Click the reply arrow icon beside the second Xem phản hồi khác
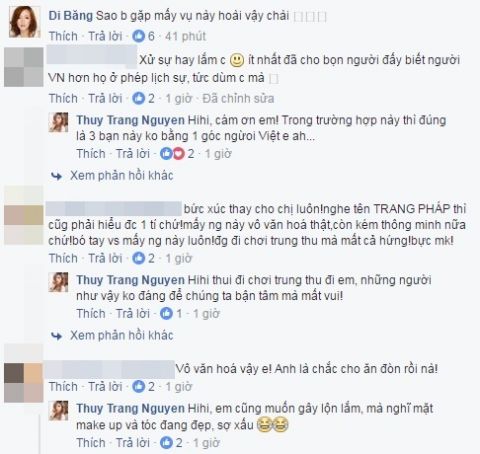This screenshot has width=480, height=454. pyautogui.click(x=56, y=336)
